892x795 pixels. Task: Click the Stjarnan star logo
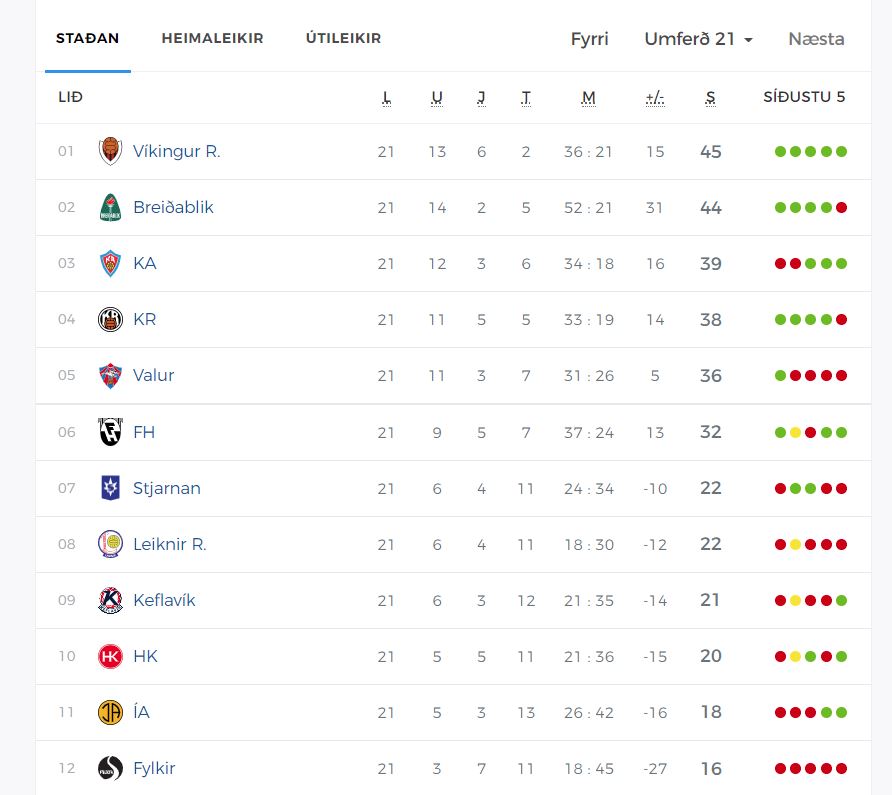[110, 488]
